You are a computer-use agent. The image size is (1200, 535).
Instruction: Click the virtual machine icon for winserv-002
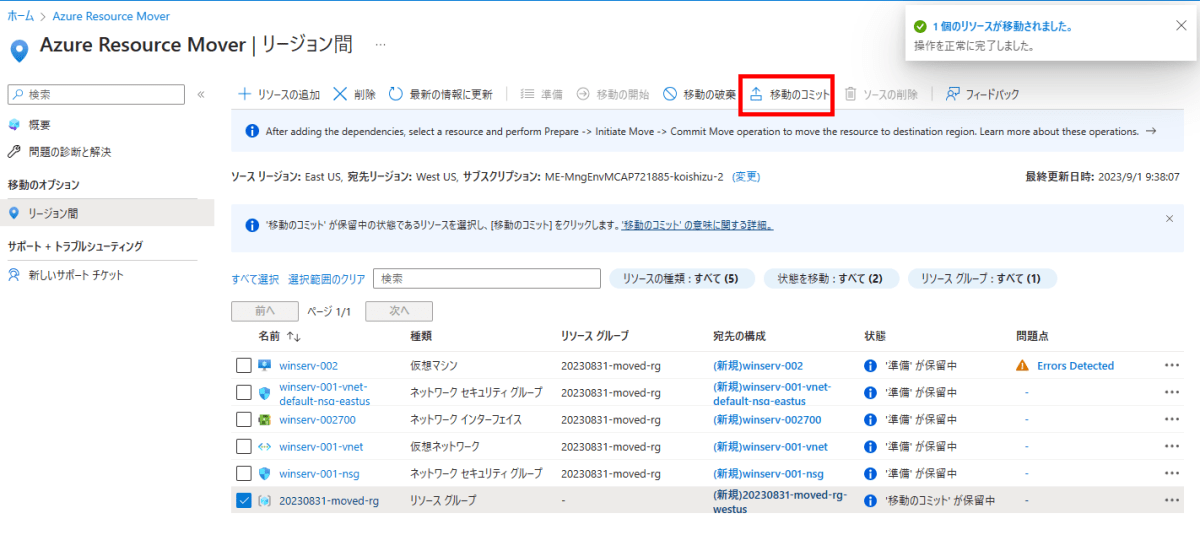(265, 366)
